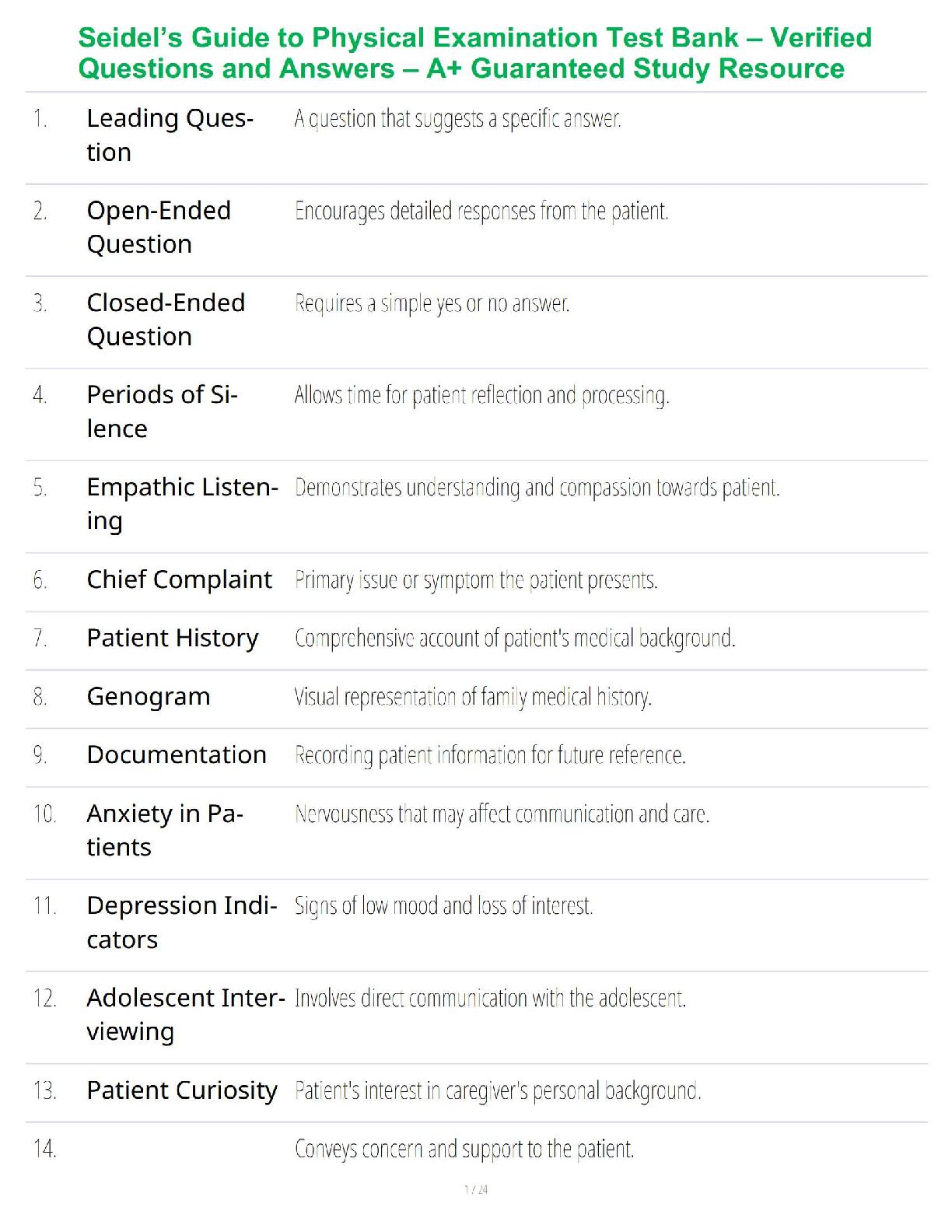Select the "Chief Complaint" term
The width and height of the screenshot is (952, 1232).
(179, 579)
